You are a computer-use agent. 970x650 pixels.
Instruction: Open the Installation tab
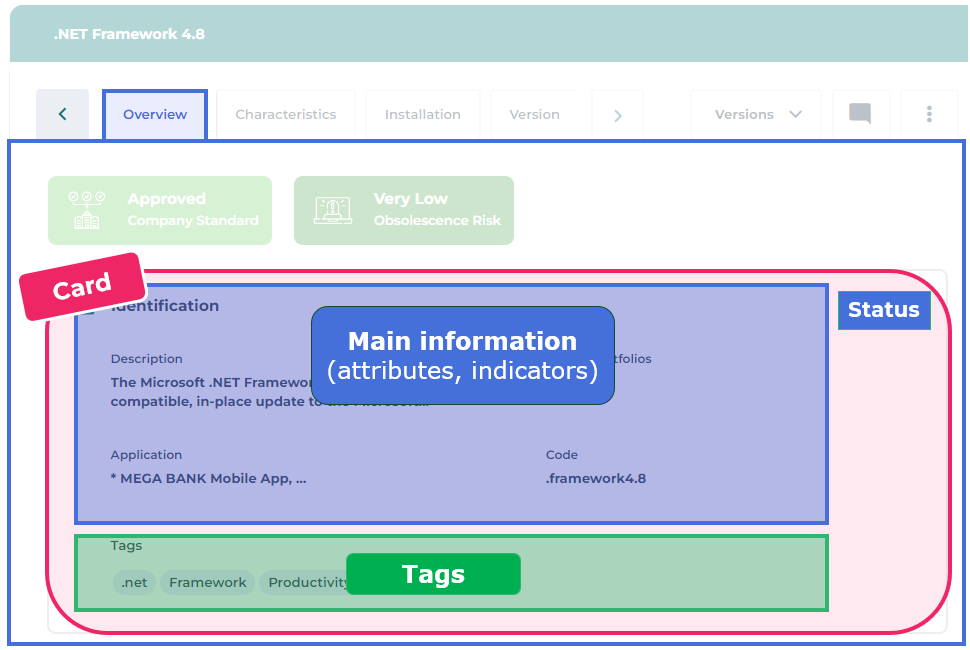point(422,114)
